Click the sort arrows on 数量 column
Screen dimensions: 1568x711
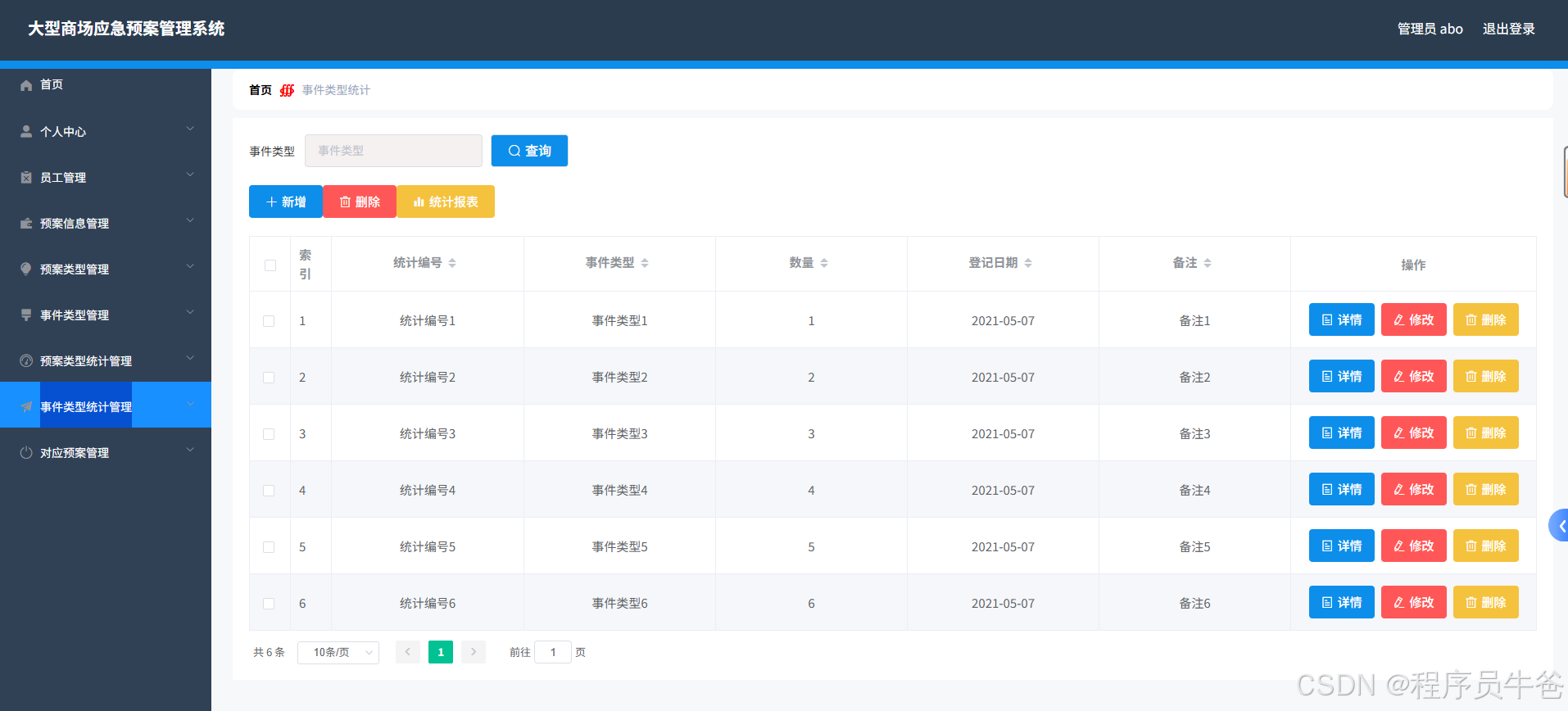[824, 263]
